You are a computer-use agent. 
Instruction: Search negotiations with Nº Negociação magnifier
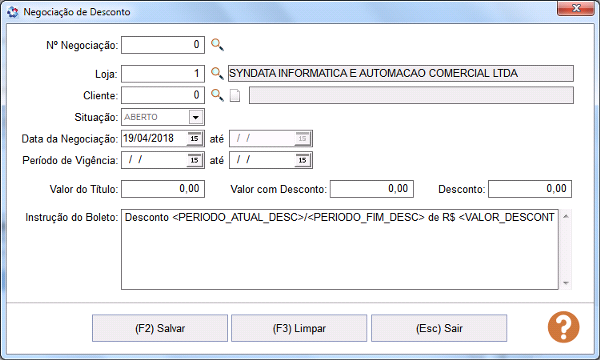[x=217, y=45]
